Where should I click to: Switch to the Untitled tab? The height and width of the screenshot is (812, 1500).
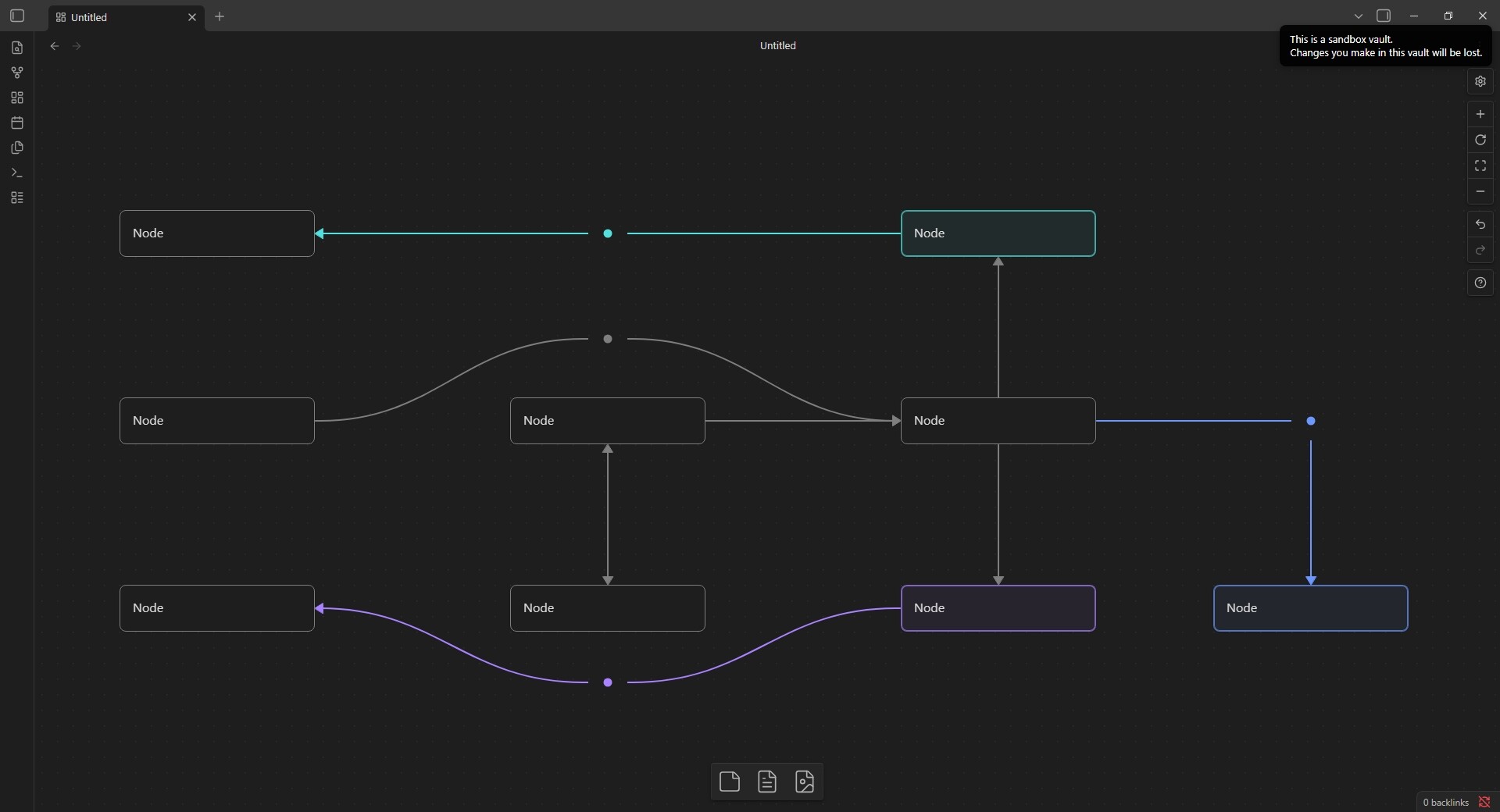117,17
